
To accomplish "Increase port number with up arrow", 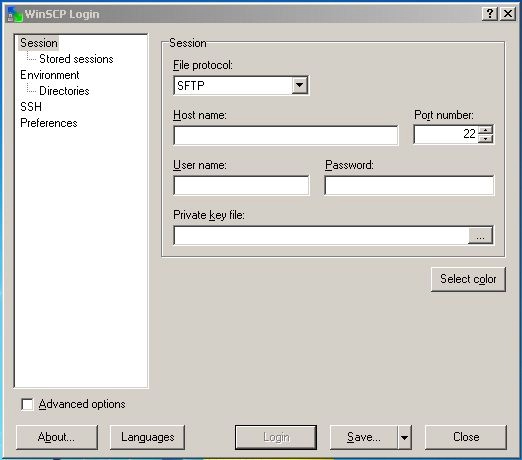I will point(486,130).
